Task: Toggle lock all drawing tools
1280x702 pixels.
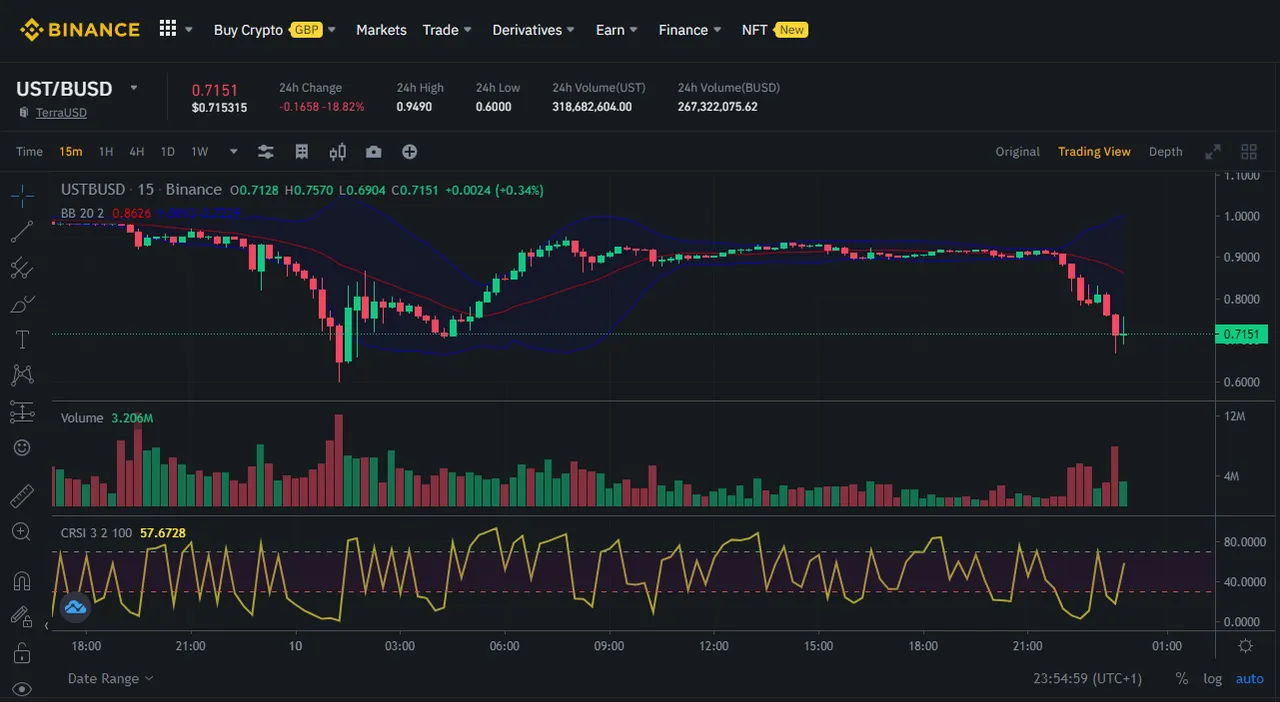Action: pyautogui.click(x=22, y=653)
